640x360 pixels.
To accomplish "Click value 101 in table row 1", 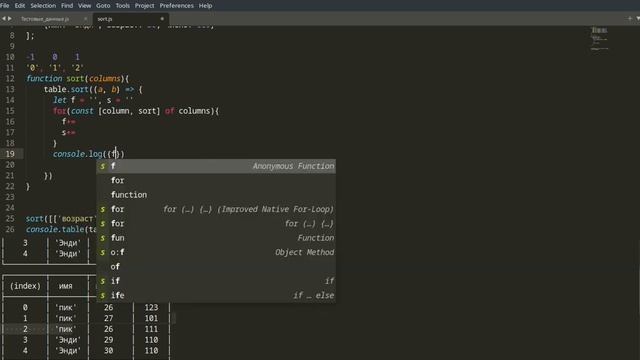I will coord(151,318).
